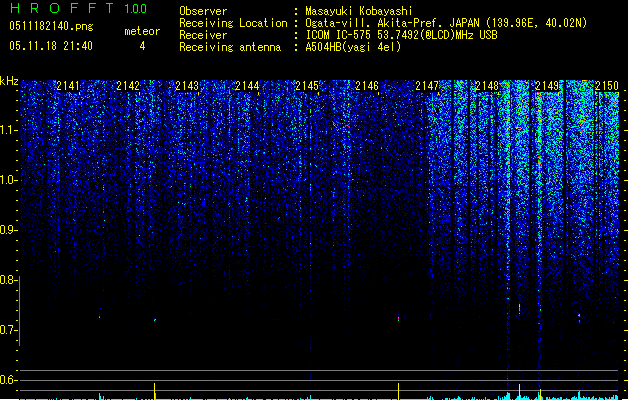629x400 pixels.
Task: Click the 0.7 kHz axis label
Action: (9, 330)
